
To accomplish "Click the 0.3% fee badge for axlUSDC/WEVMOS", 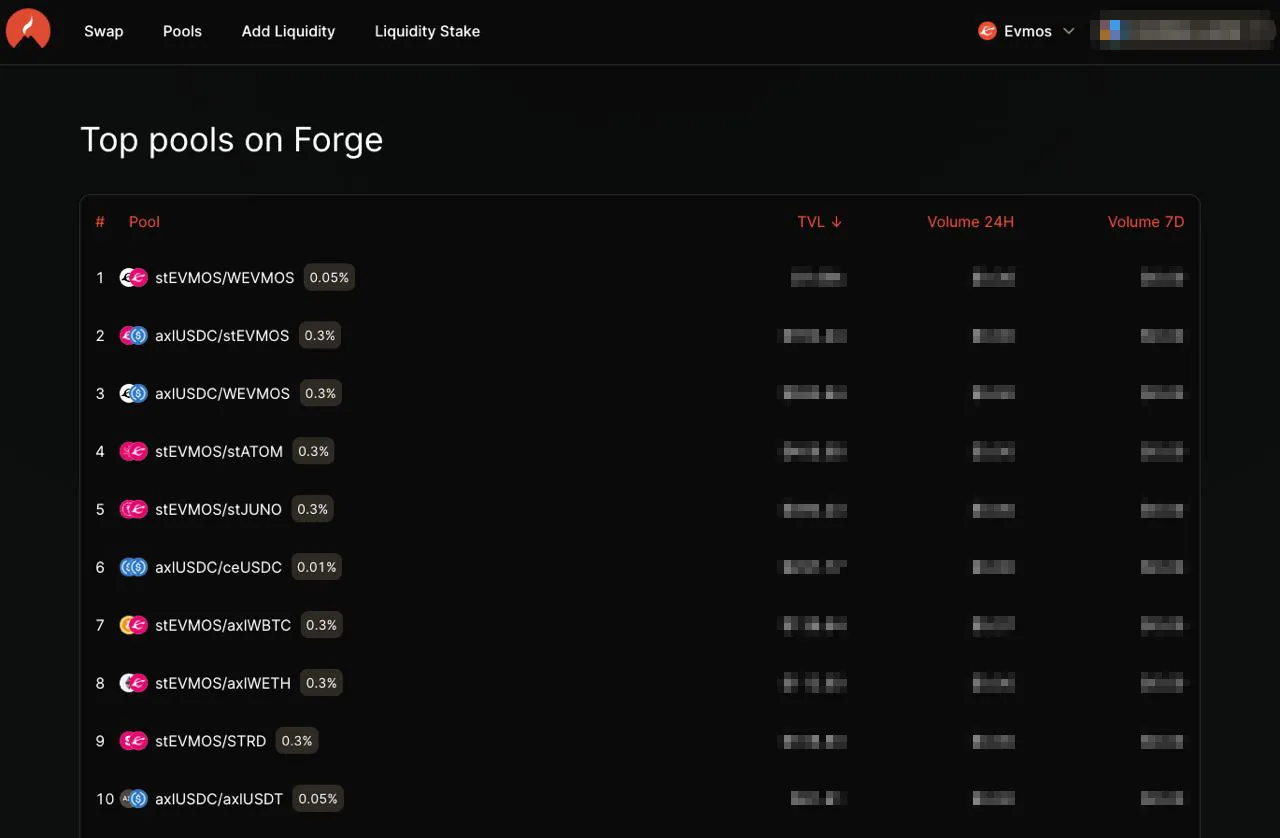I will click(320, 394).
